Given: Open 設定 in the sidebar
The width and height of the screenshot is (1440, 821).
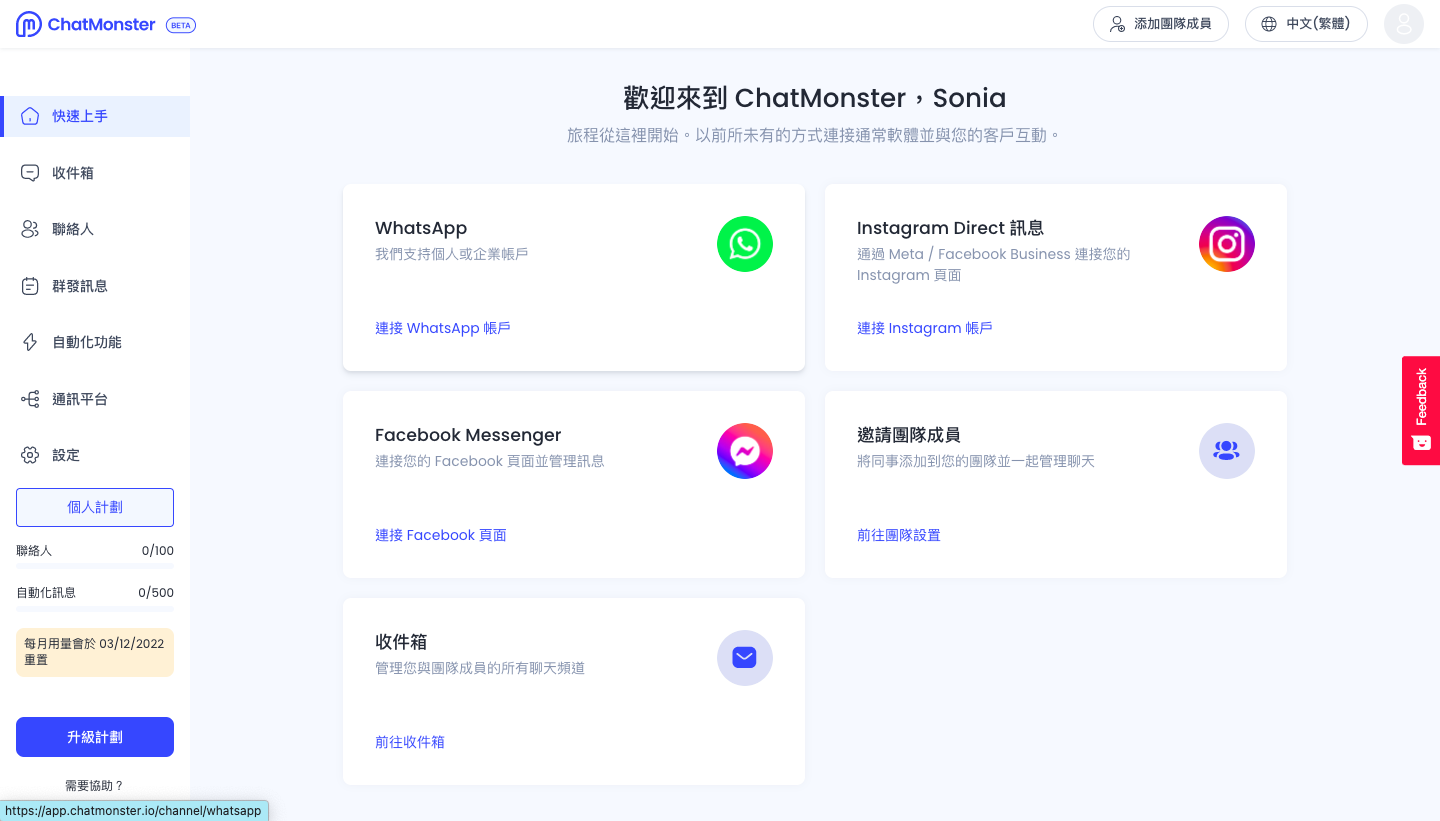Looking at the screenshot, I should (x=95, y=455).
